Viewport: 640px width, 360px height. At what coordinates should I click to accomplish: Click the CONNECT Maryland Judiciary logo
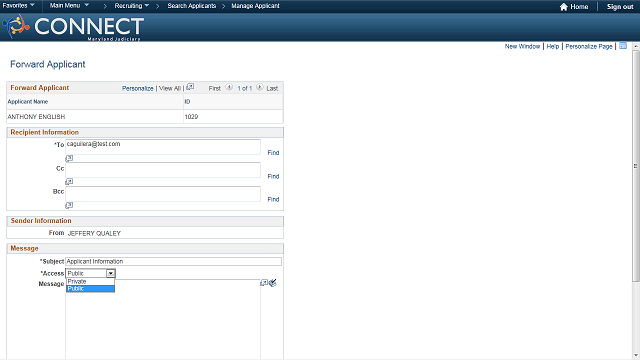[x=73, y=27]
